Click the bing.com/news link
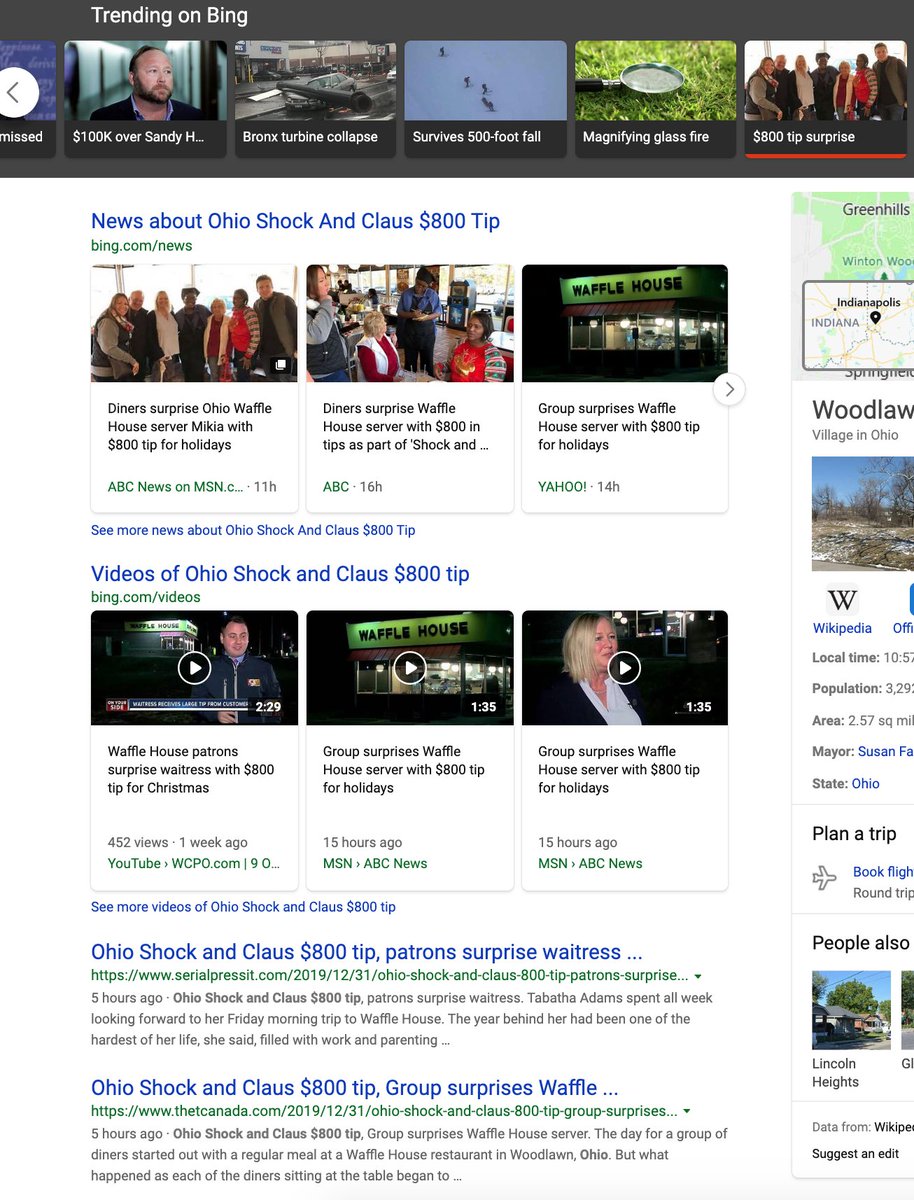The image size is (914, 1200). [141, 246]
